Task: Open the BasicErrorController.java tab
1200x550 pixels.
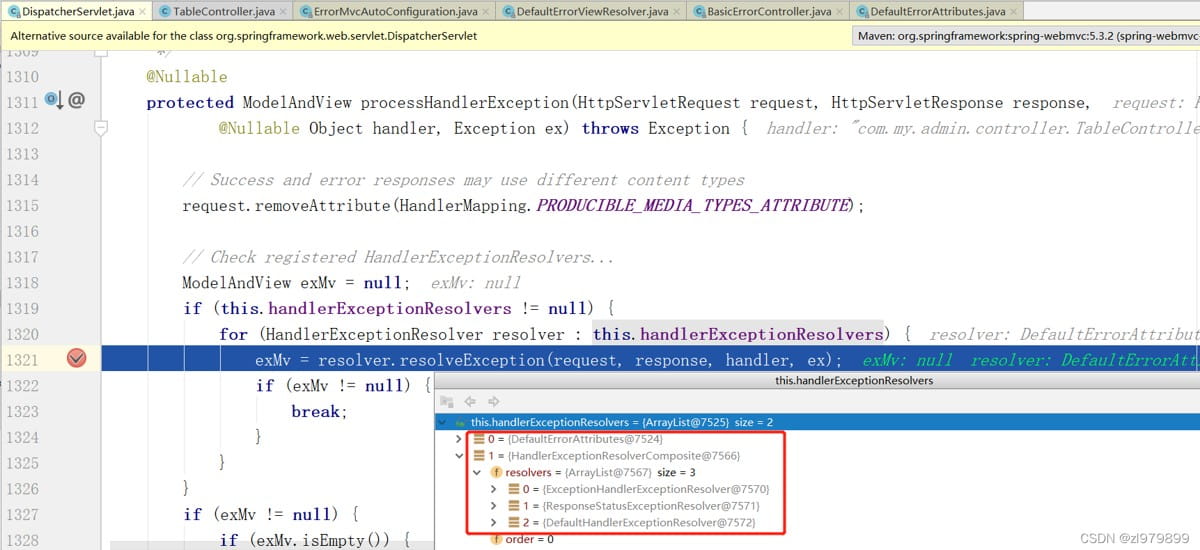Action: point(768,12)
